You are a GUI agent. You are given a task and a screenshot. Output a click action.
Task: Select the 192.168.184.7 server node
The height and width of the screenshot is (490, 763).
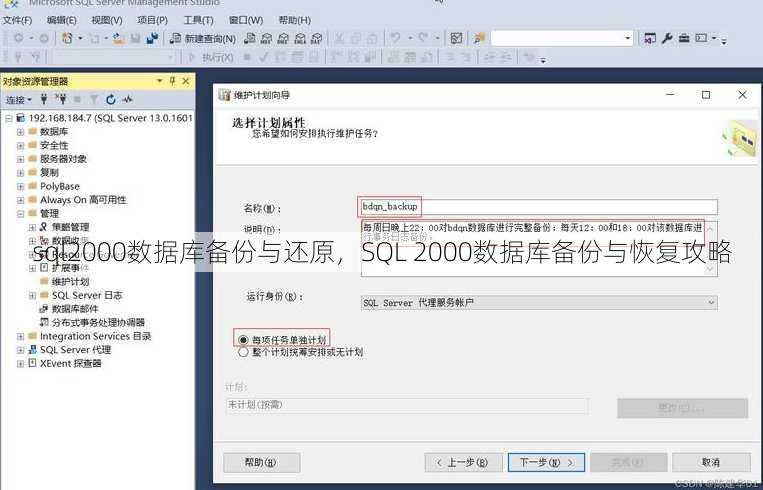pyautogui.click(x=110, y=118)
